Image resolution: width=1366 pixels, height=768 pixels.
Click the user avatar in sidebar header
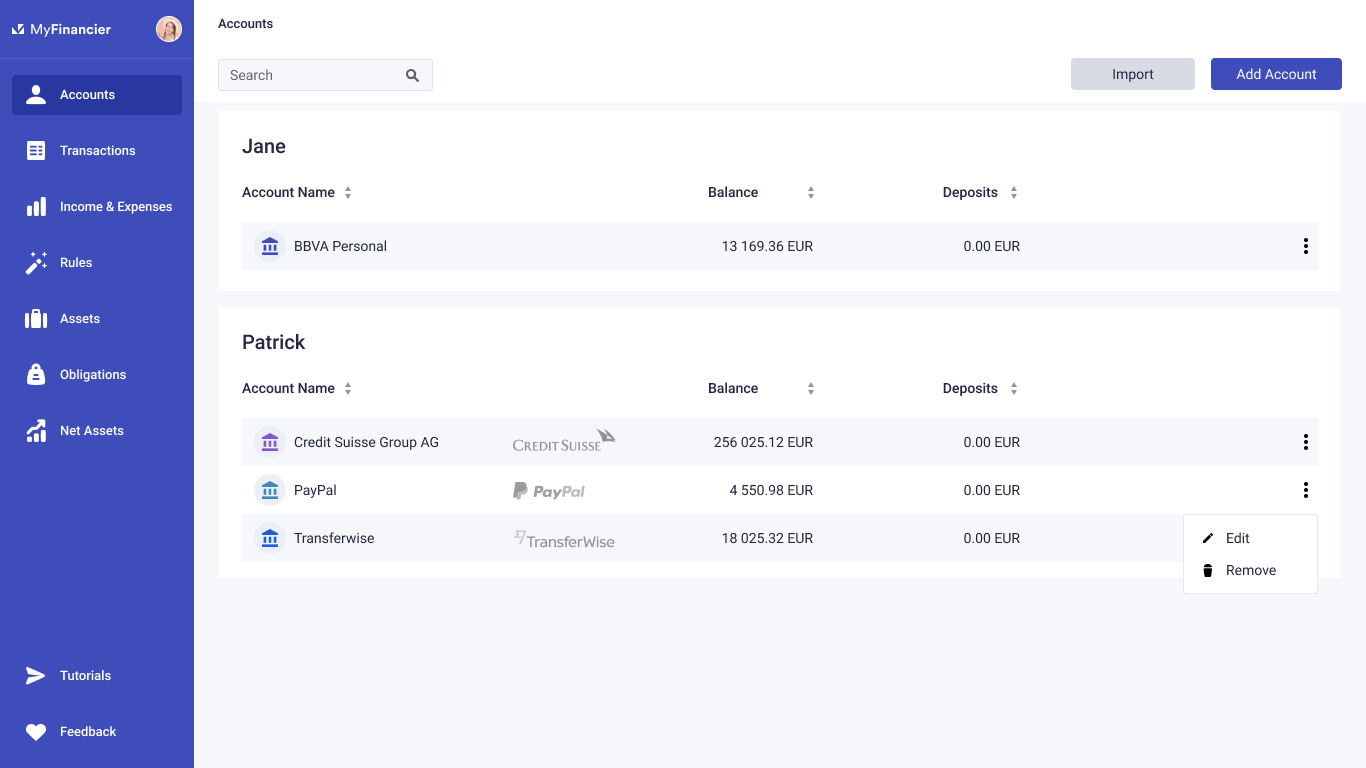[169, 29]
